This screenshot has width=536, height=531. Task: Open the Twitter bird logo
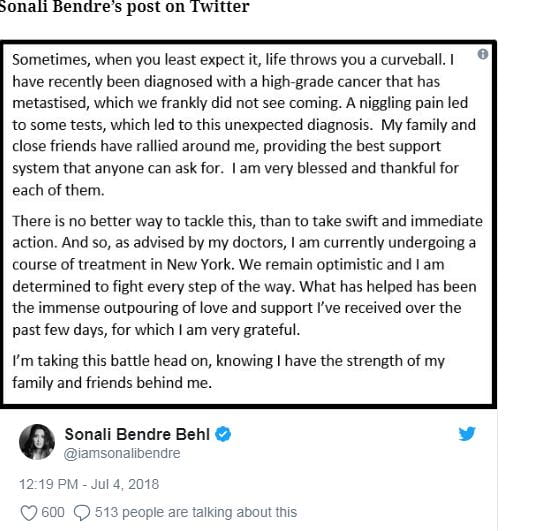coord(467,434)
